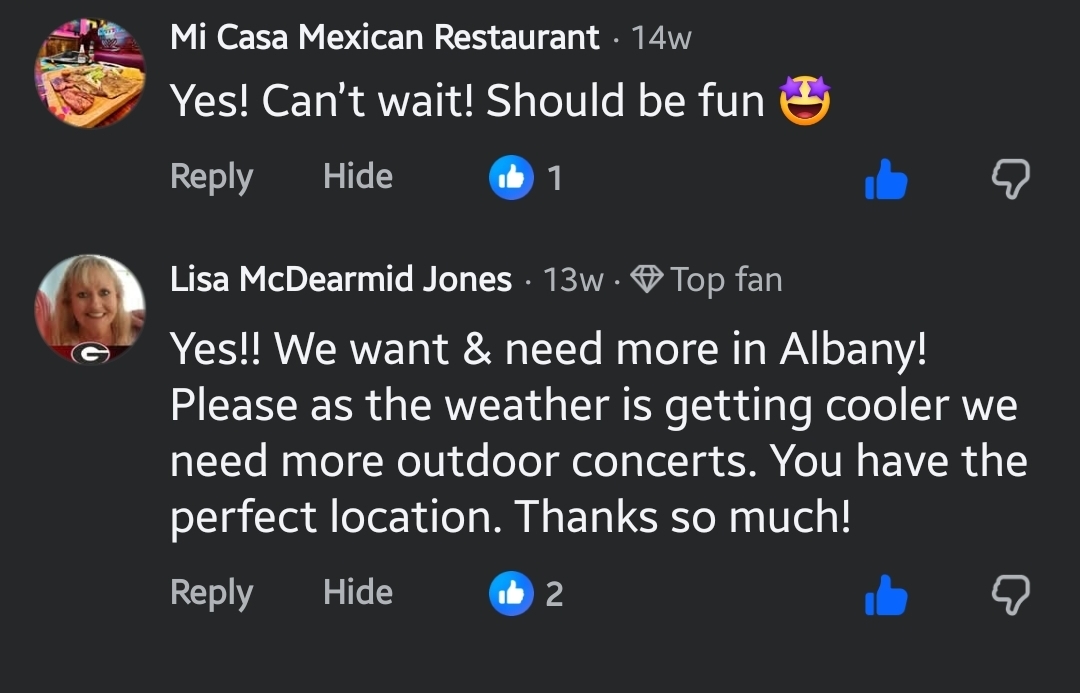
Task: Like Mi Casa Mexican Restaurant's comment
Action: (x=886, y=181)
